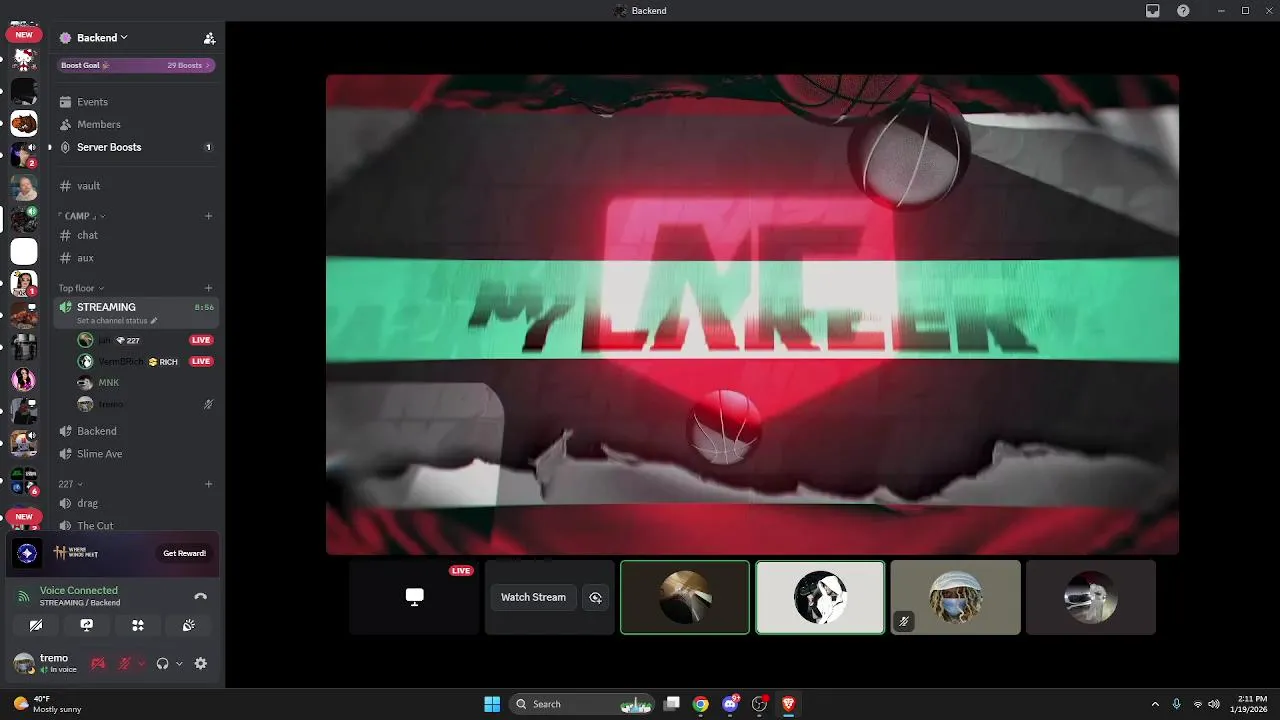
Task: Click the Voice Connected status text
Action: tap(79, 590)
